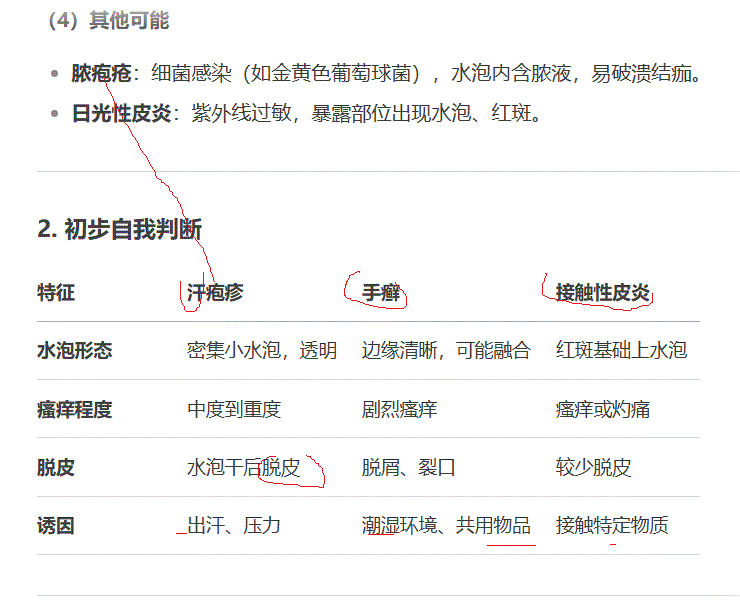Click the cell "剧烈瘙痒"
The width and height of the screenshot is (740, 614).
[x=399, y=409]
